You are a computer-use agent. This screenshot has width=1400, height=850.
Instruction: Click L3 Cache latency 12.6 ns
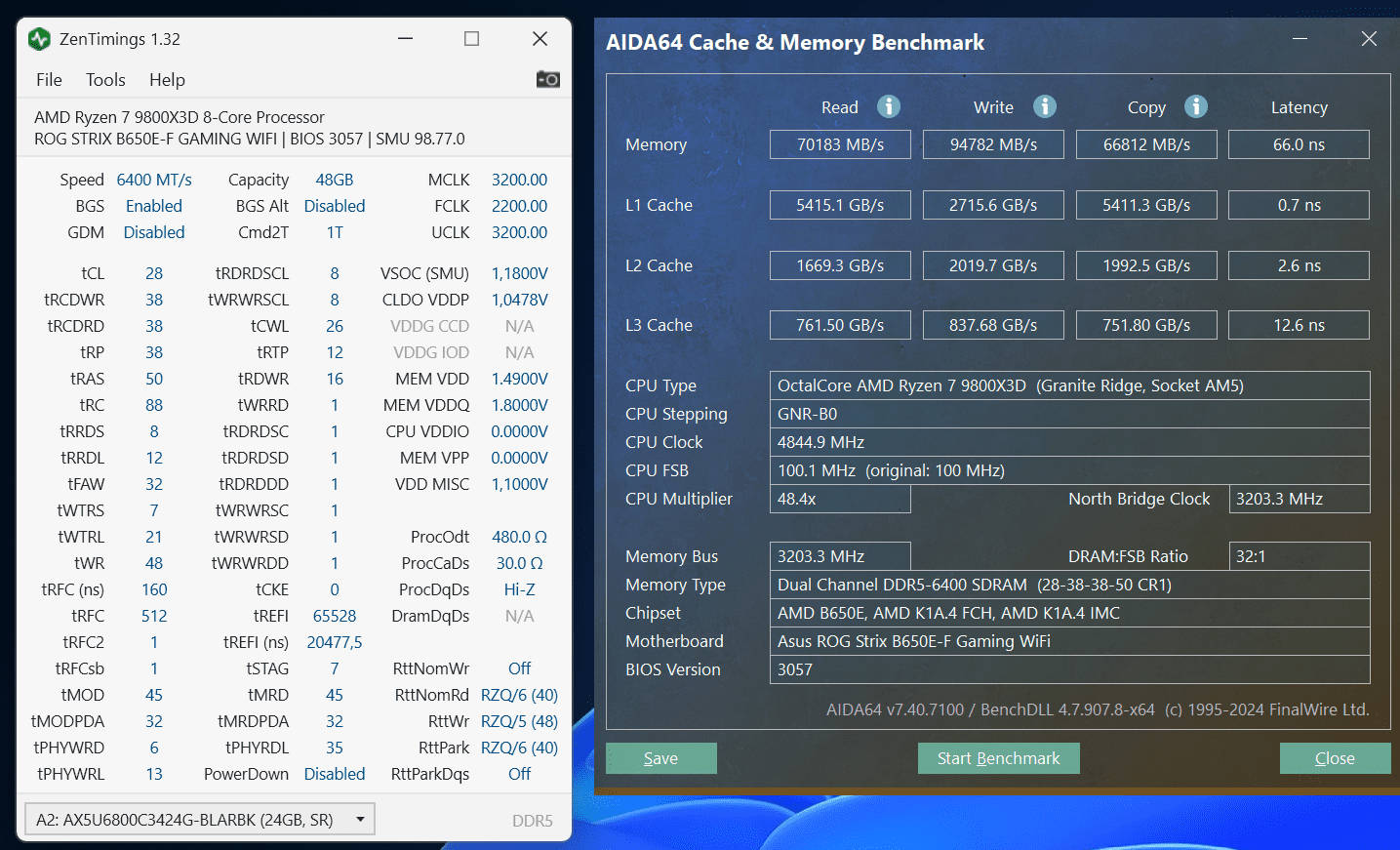[x=1299, y=325]
